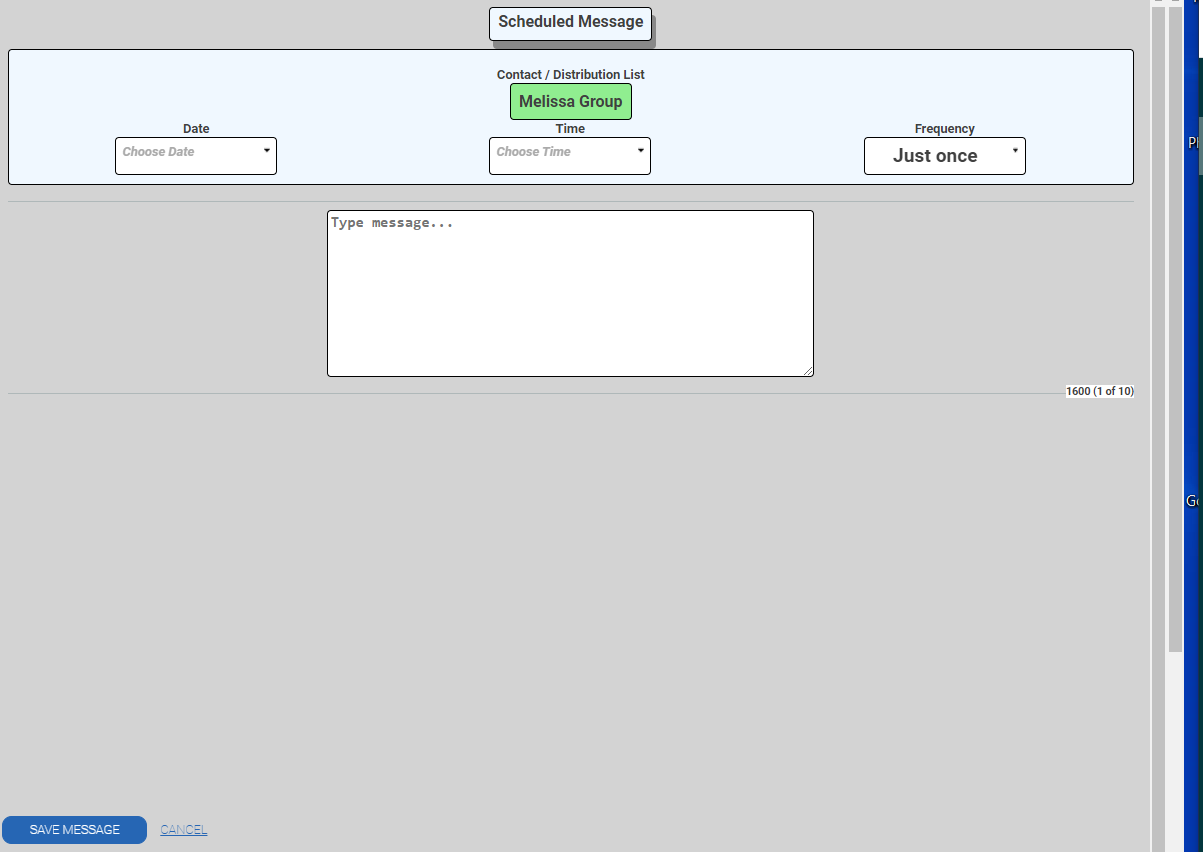Click the 1600 character counter
1203x852 pixels.
click(1099, 391)
